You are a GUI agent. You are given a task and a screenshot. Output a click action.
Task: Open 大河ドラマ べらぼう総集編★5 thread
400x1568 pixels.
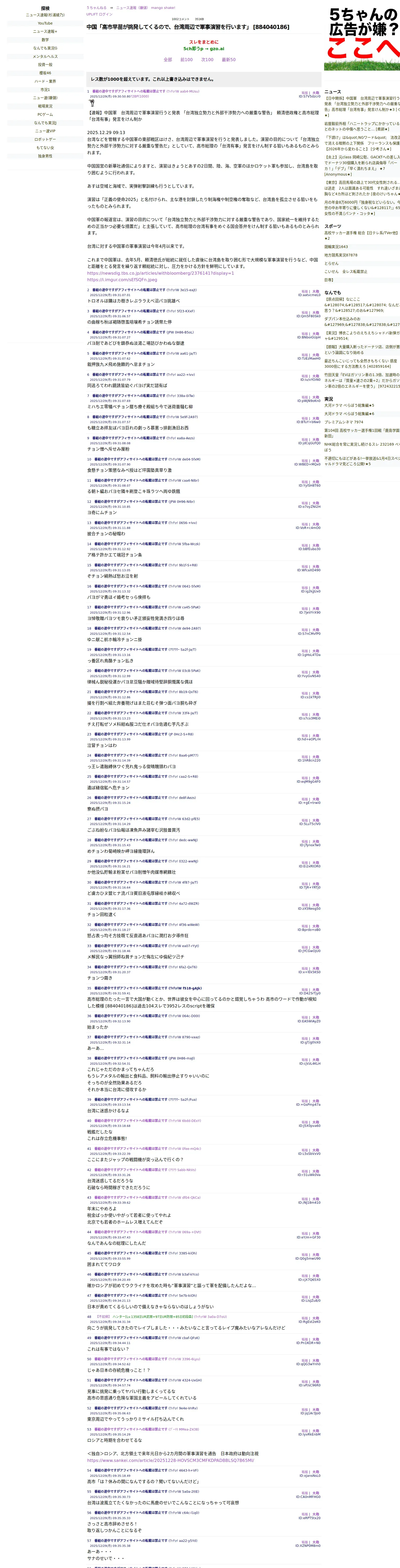350,405
